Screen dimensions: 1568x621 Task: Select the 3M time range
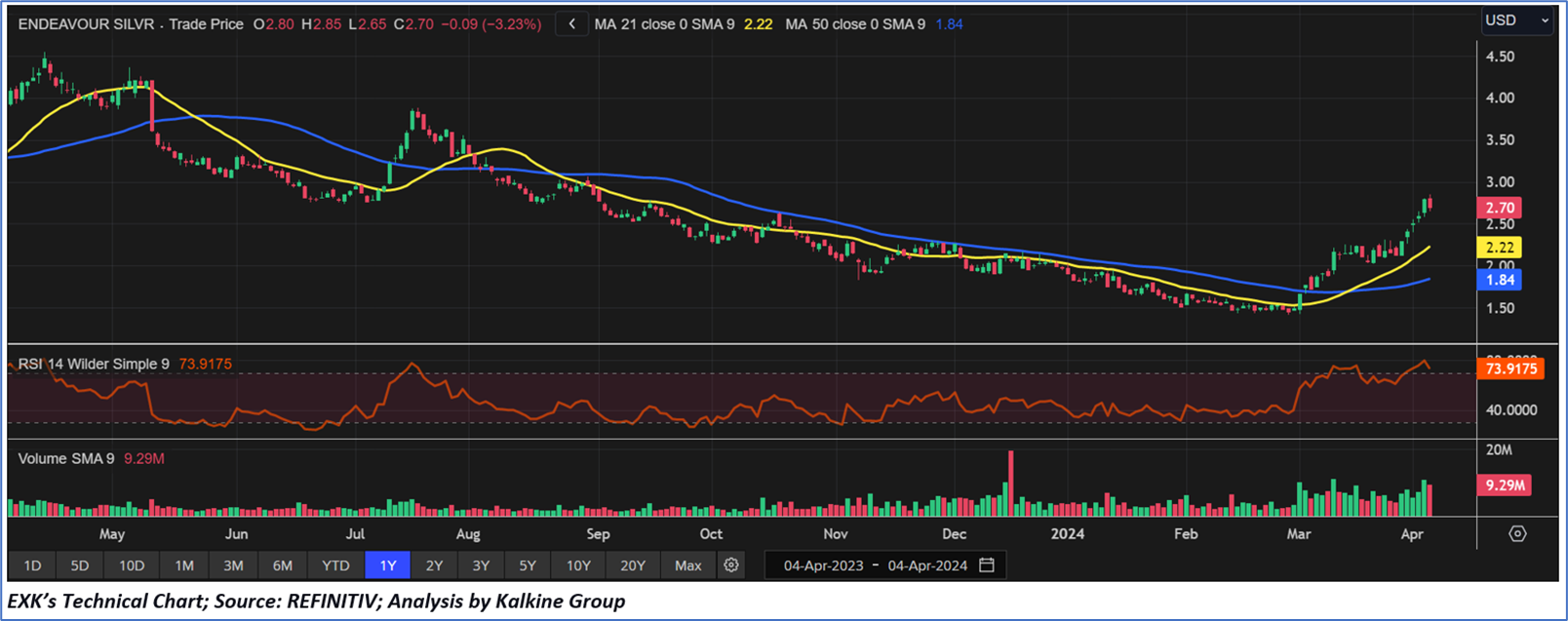[233, 565]
